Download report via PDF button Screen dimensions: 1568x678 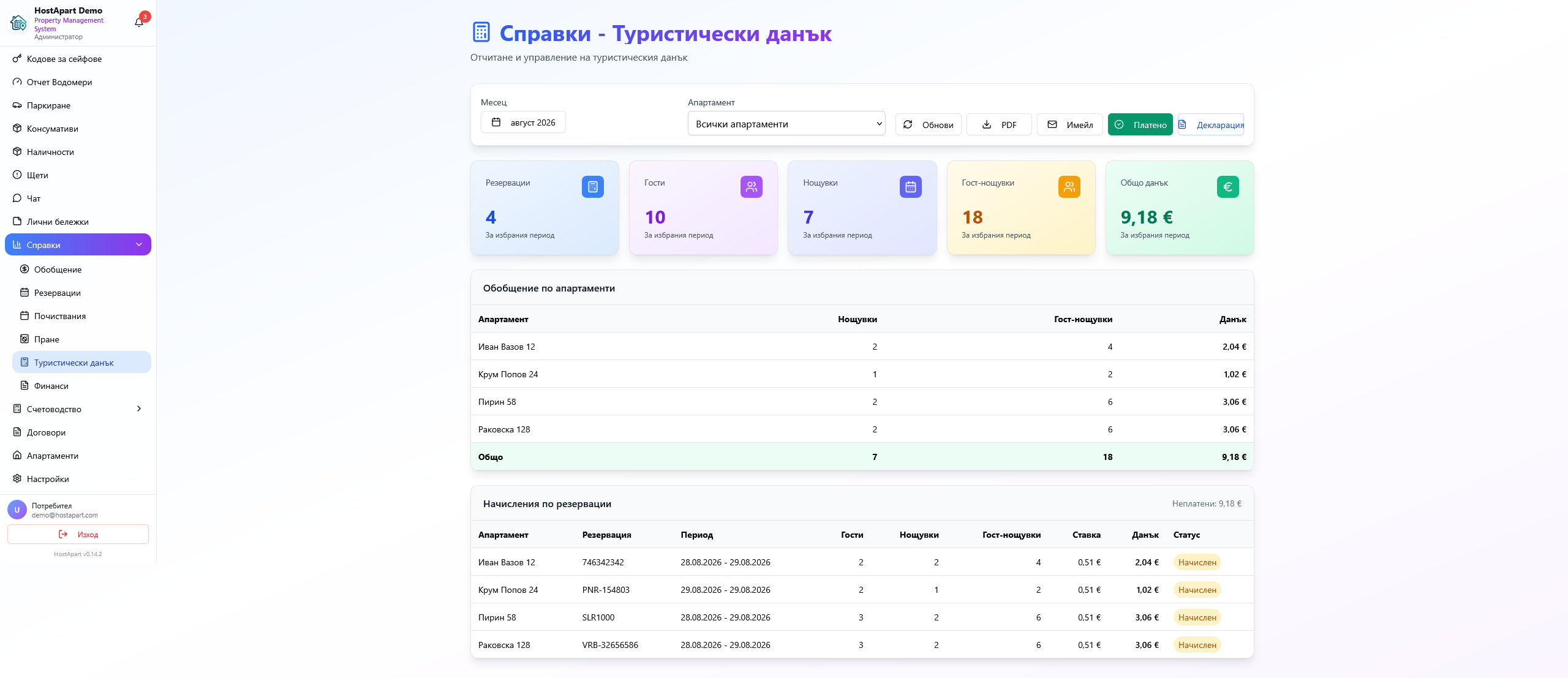click(999, 124)
